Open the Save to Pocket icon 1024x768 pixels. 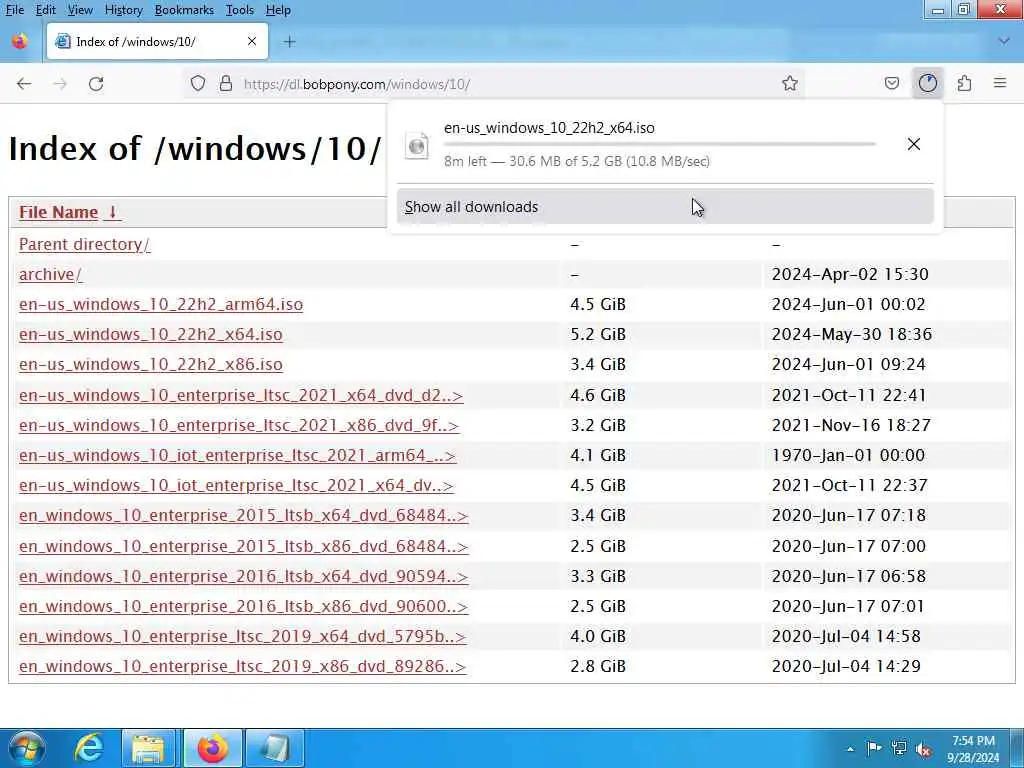click(891, 83)
